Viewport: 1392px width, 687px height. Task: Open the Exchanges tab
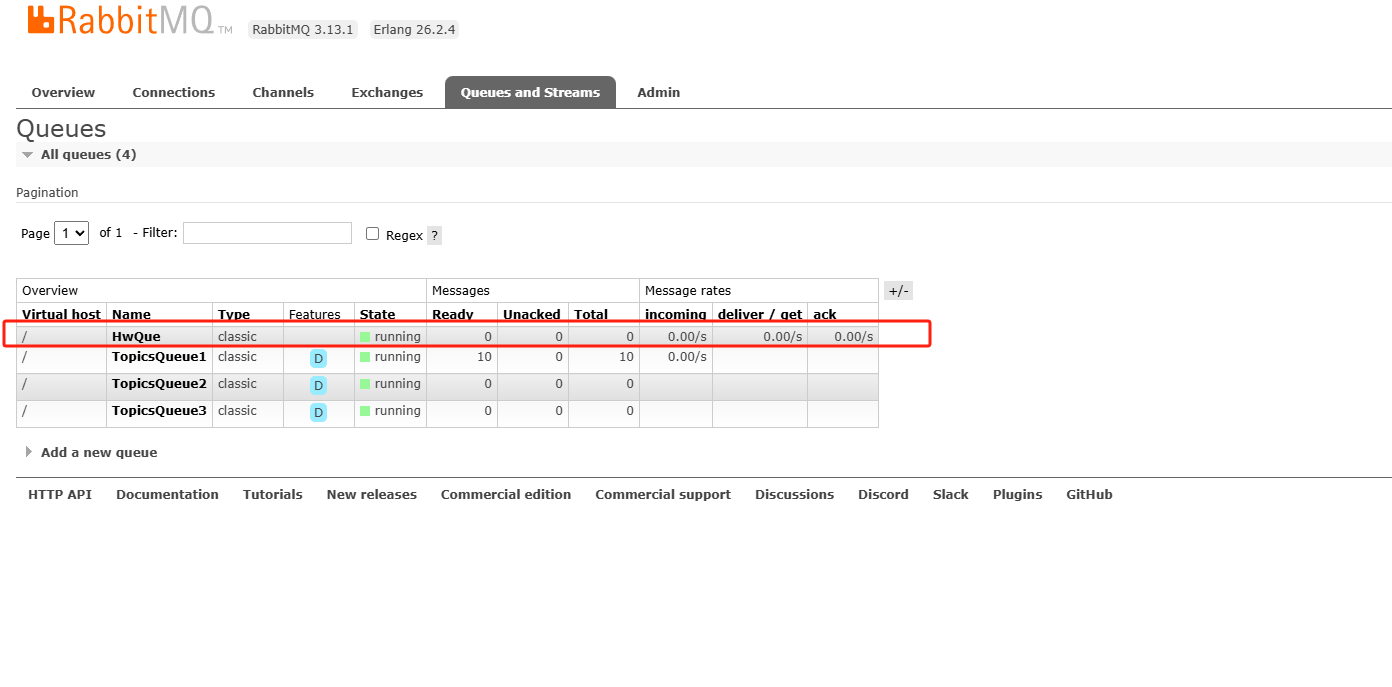coord(387,92)
